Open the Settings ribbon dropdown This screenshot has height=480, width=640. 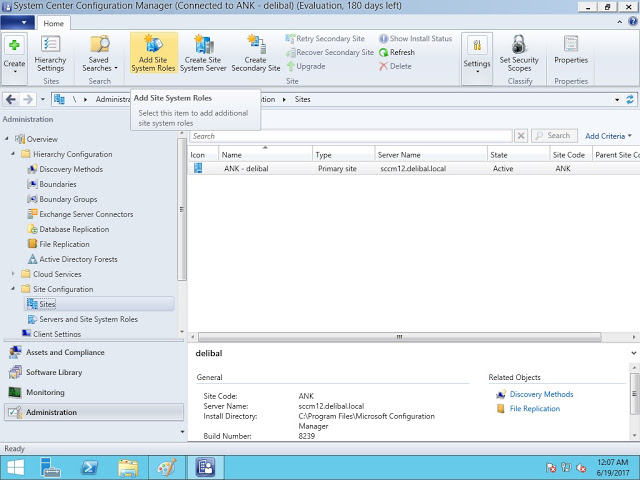[477, 52]
